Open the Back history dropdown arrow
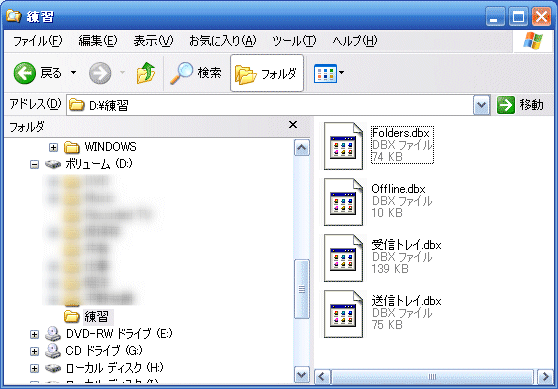Screen dimensions: 558x389 73,73
